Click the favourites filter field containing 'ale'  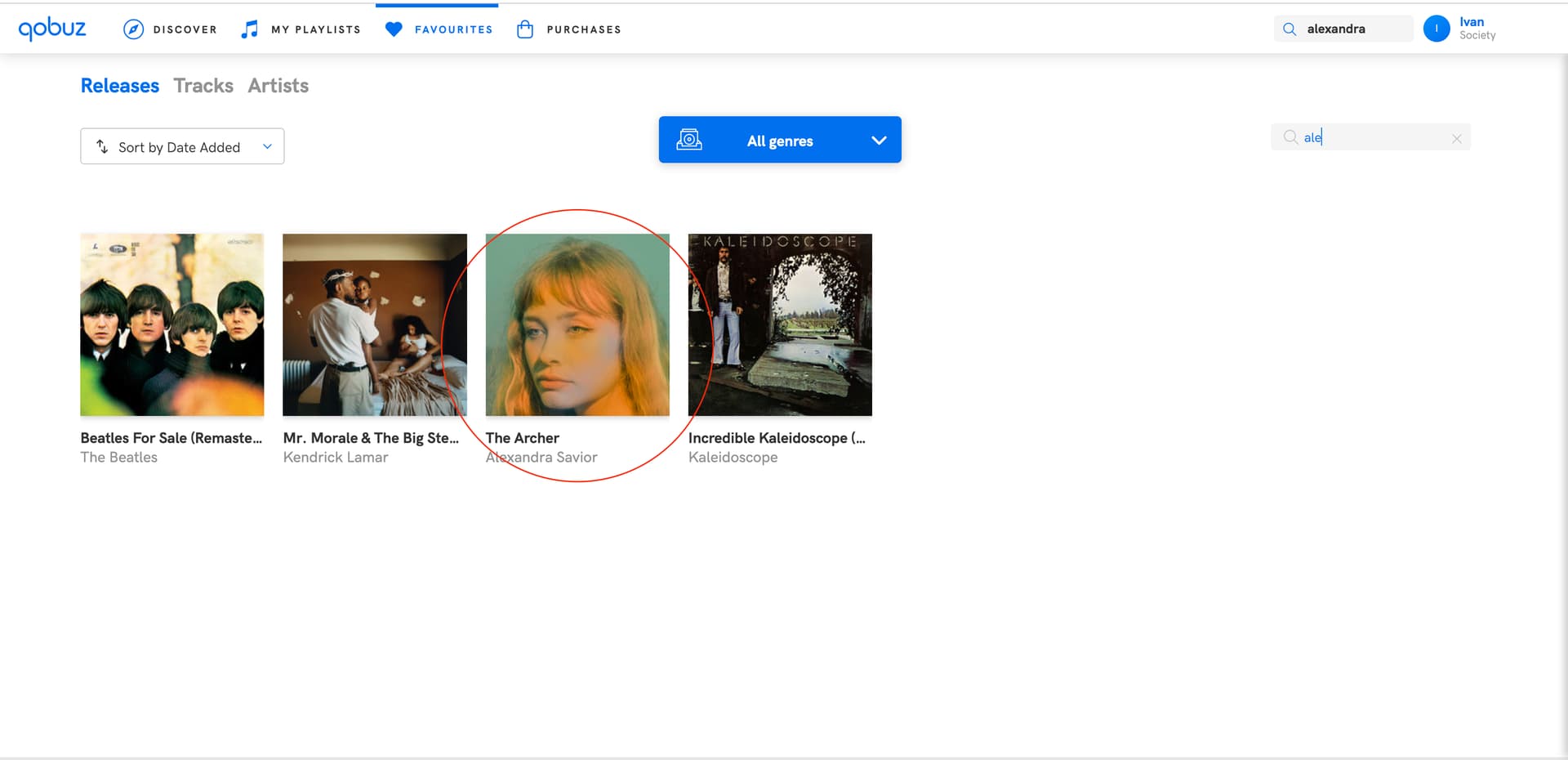point(1372,137)
